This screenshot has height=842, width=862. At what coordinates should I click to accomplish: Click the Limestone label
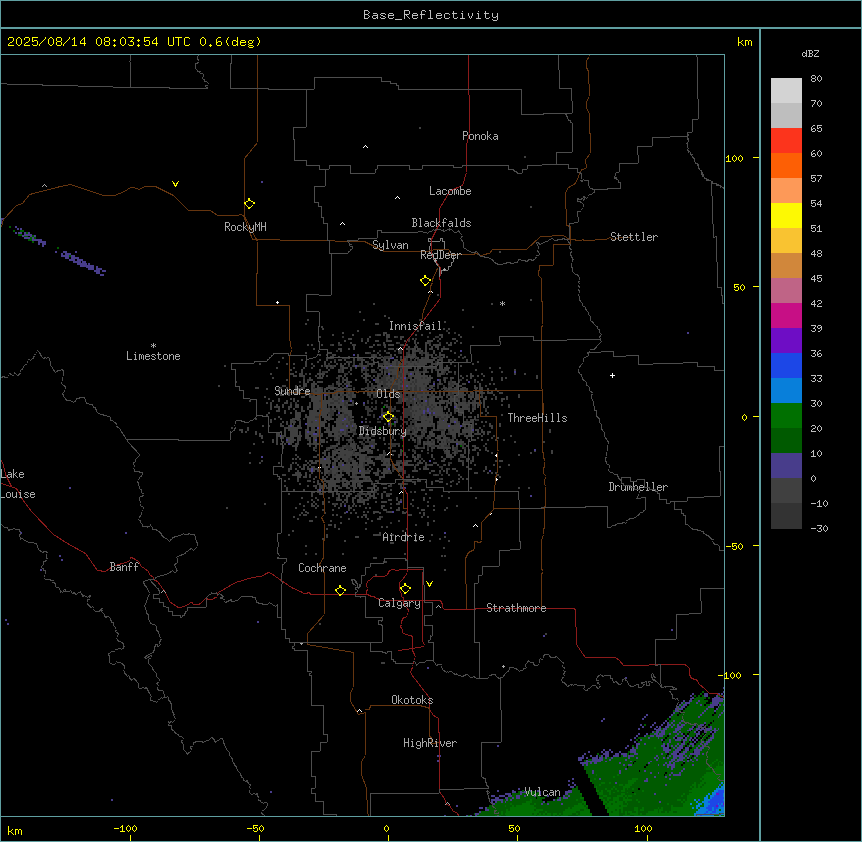(153, 356)
